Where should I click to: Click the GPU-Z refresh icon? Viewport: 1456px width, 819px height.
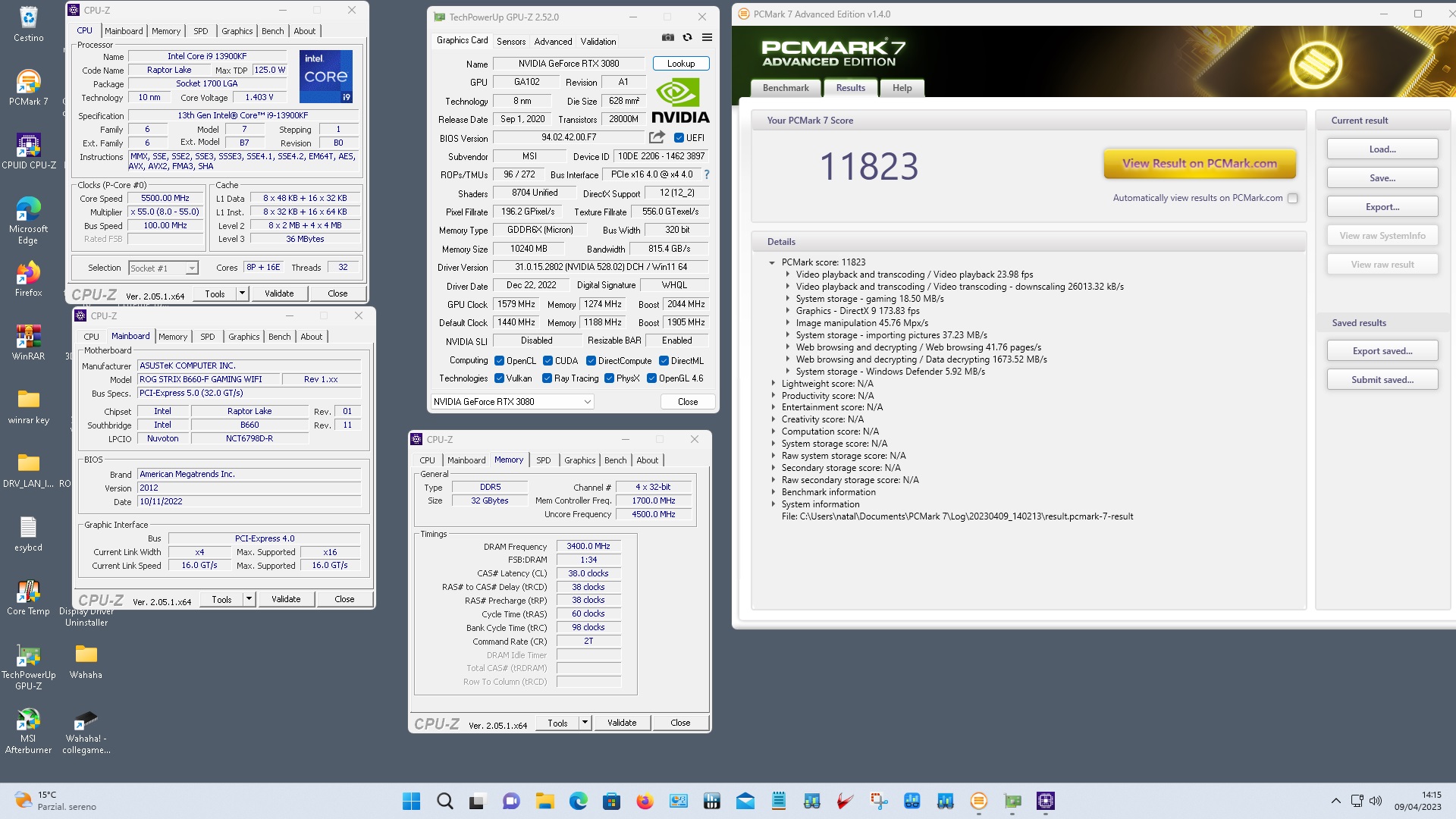[x=687, y=38]
